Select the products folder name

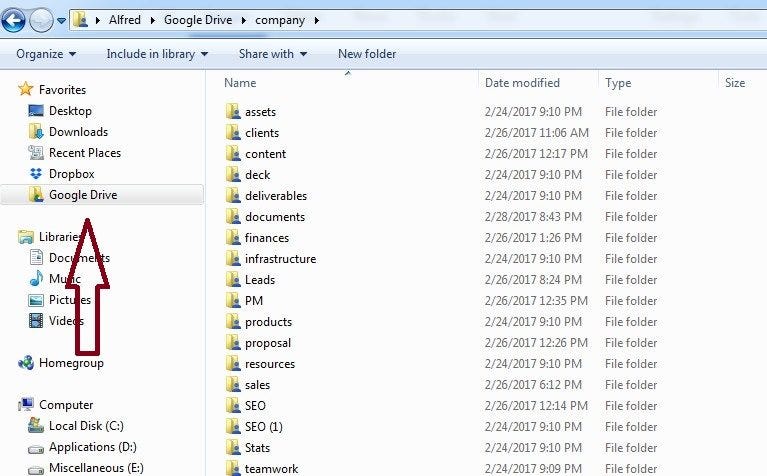pyautogui.click(x=268, y=322)
